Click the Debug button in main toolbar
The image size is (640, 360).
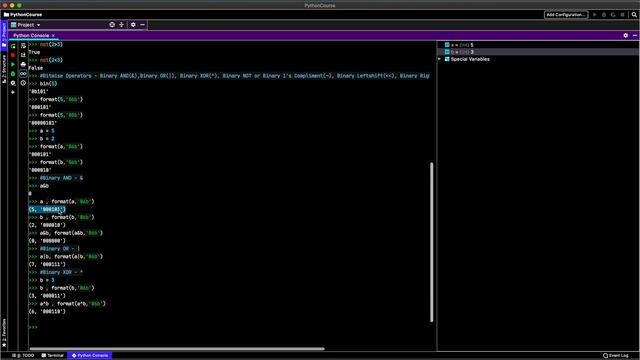coord(604,15)
